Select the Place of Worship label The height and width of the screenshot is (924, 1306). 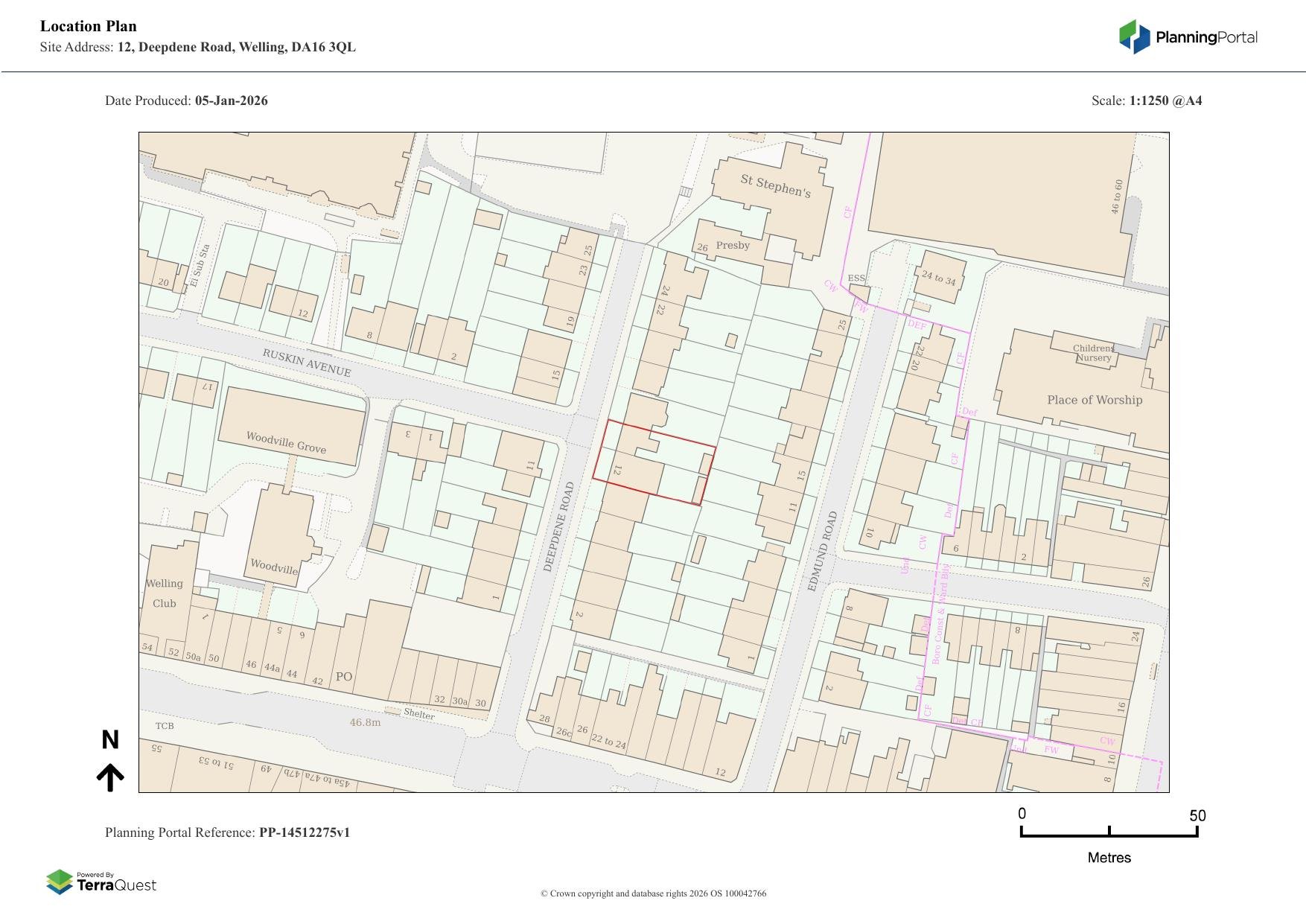point(1094,400)
